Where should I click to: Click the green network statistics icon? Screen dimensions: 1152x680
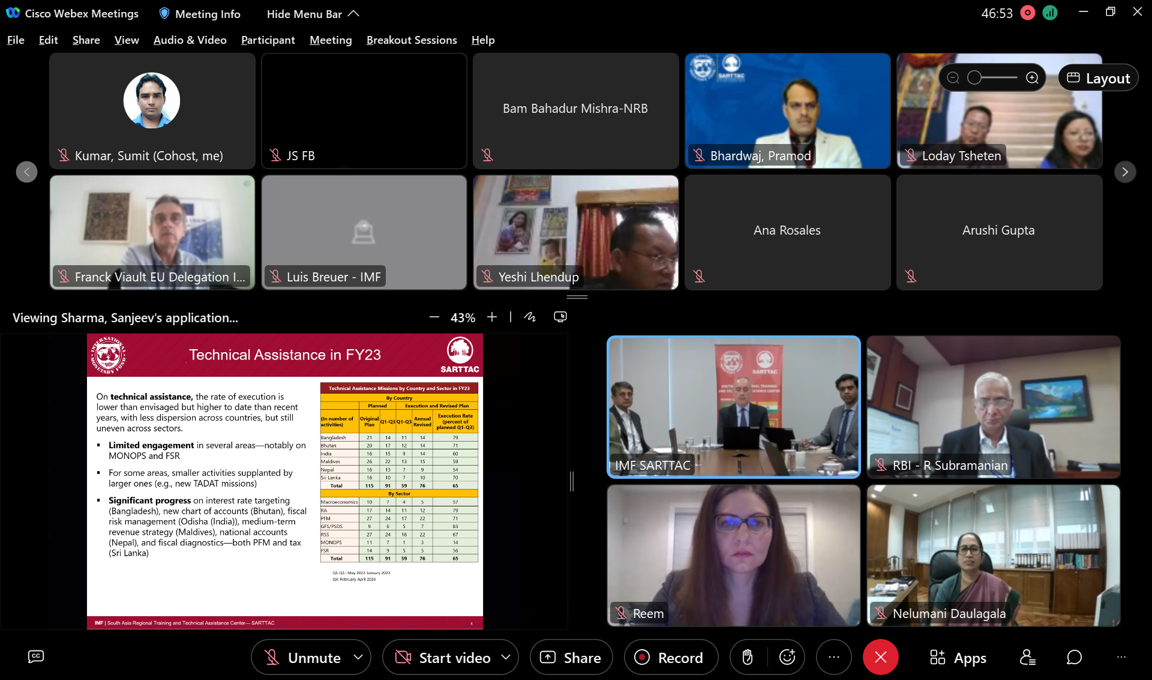pyautogui.click(x=1050, y=13)
